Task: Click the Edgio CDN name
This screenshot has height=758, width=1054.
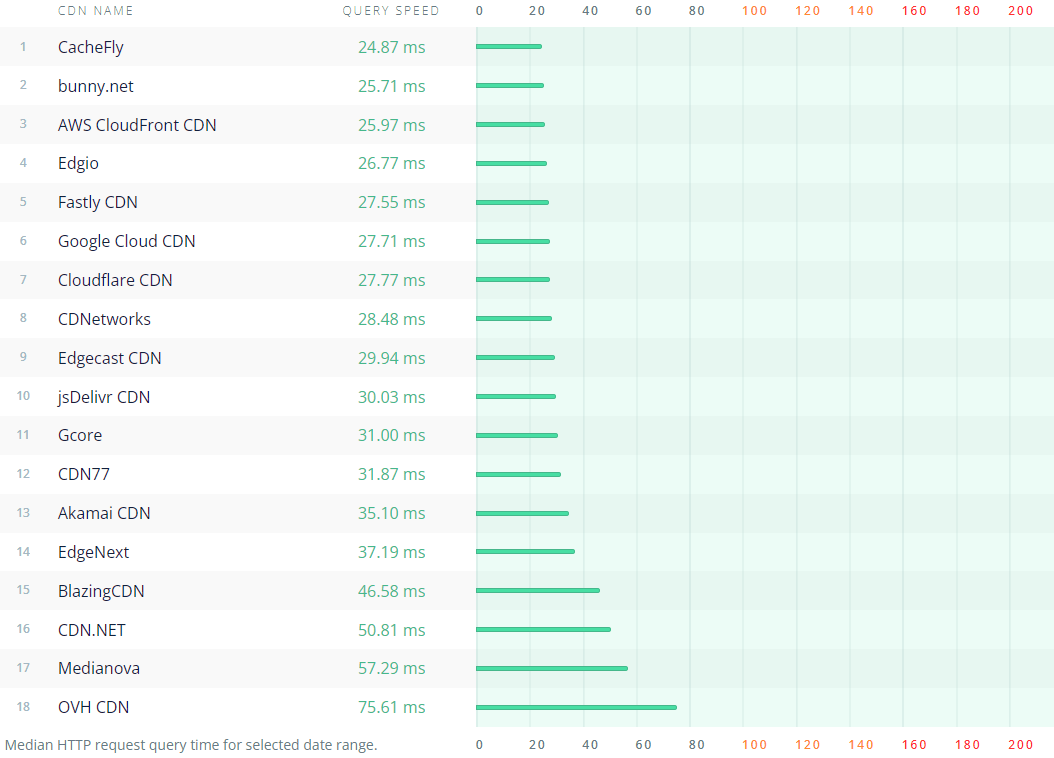Action: click(78, 163)
